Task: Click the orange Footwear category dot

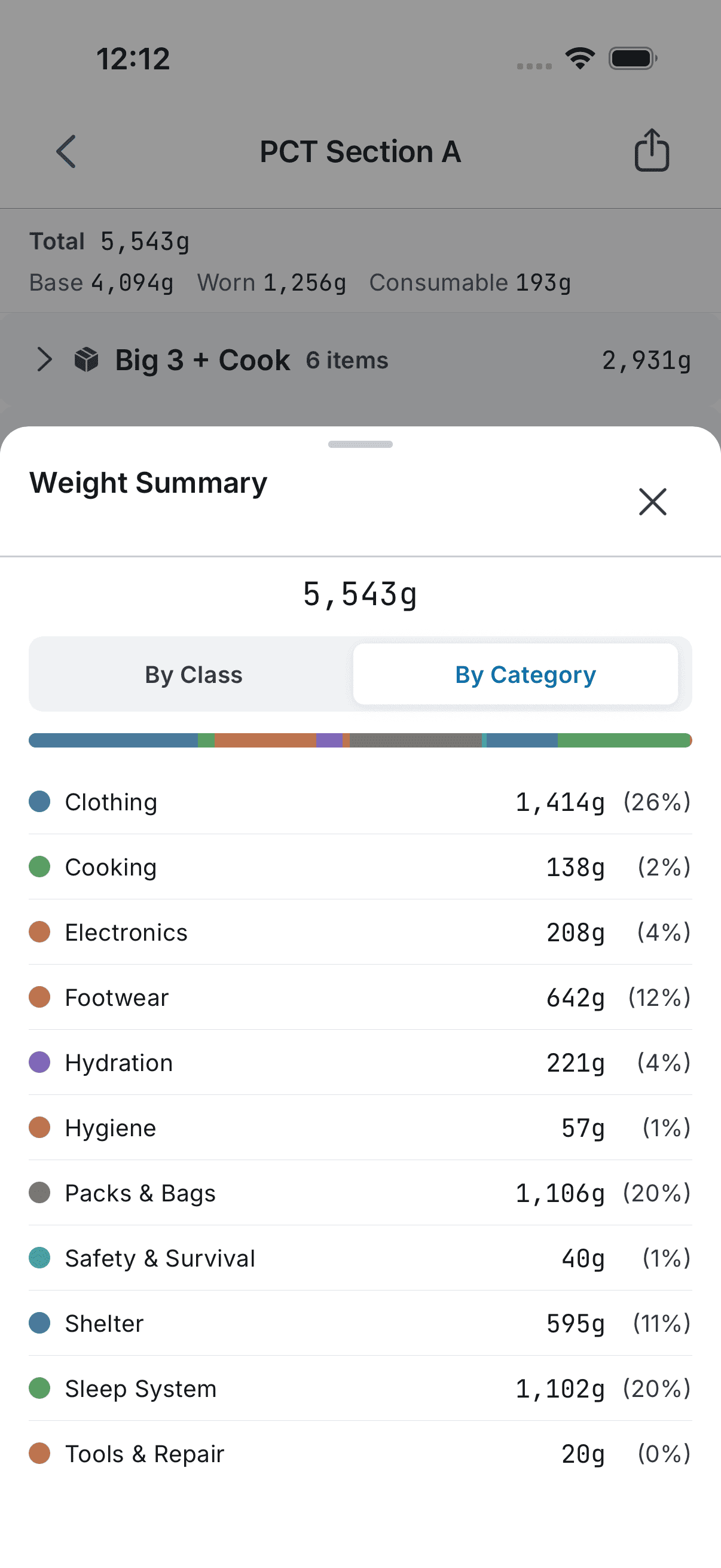Action: [39, 997]
